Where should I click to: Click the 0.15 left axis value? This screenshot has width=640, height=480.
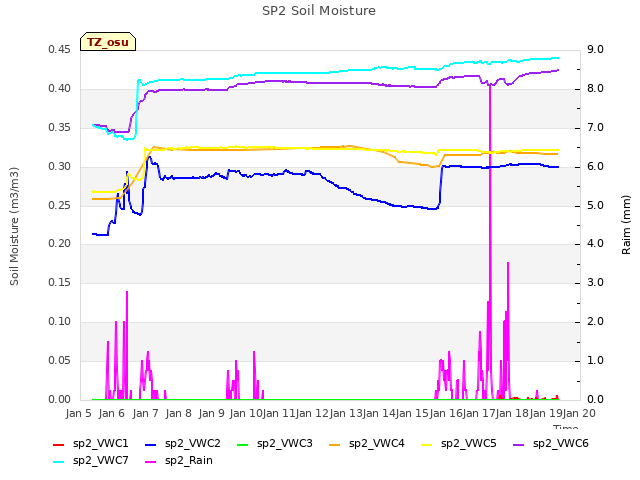click(x=60, y=282)
